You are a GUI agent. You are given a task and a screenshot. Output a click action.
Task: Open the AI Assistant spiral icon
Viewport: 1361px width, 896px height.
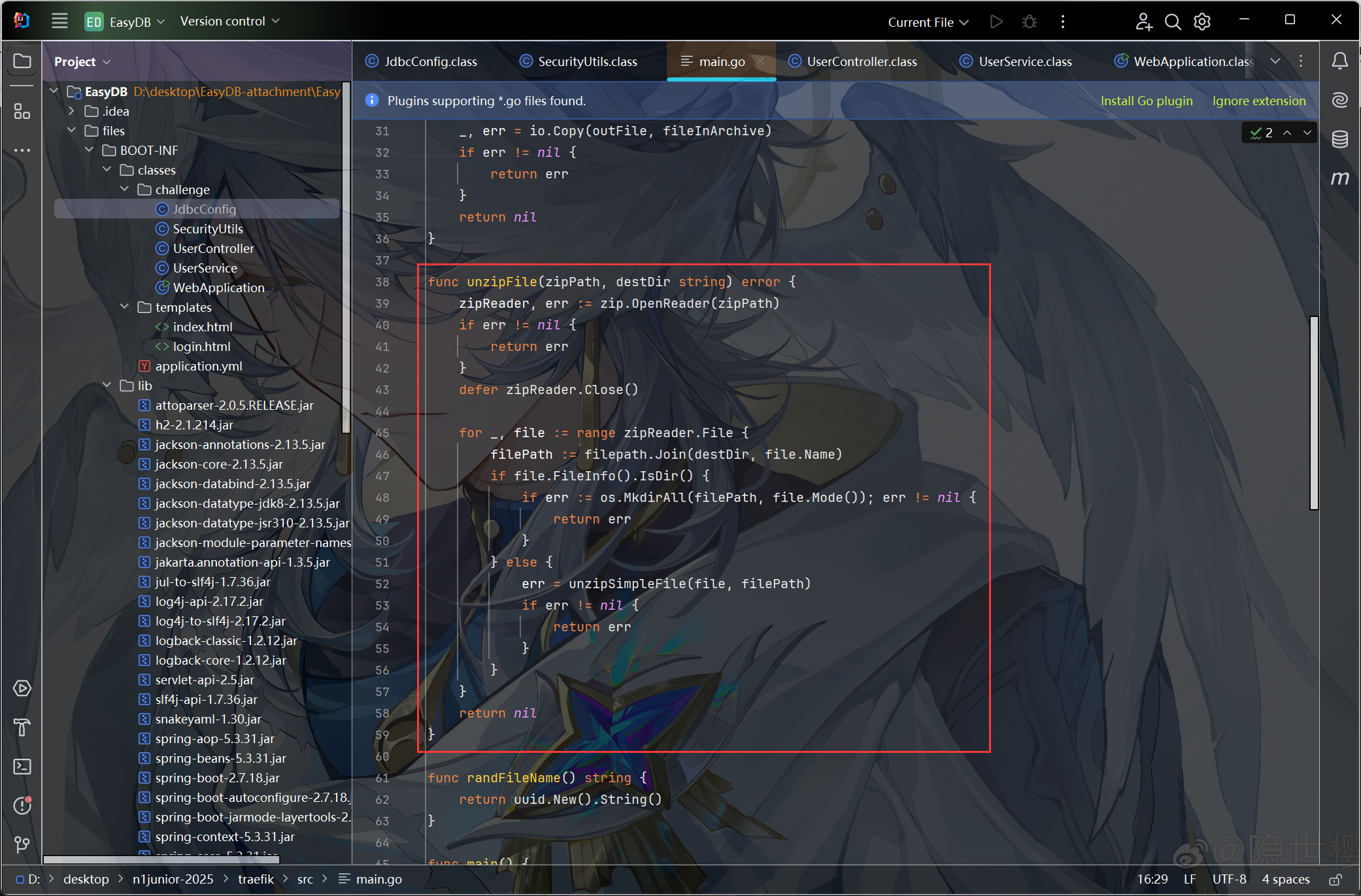[1340, 100]
